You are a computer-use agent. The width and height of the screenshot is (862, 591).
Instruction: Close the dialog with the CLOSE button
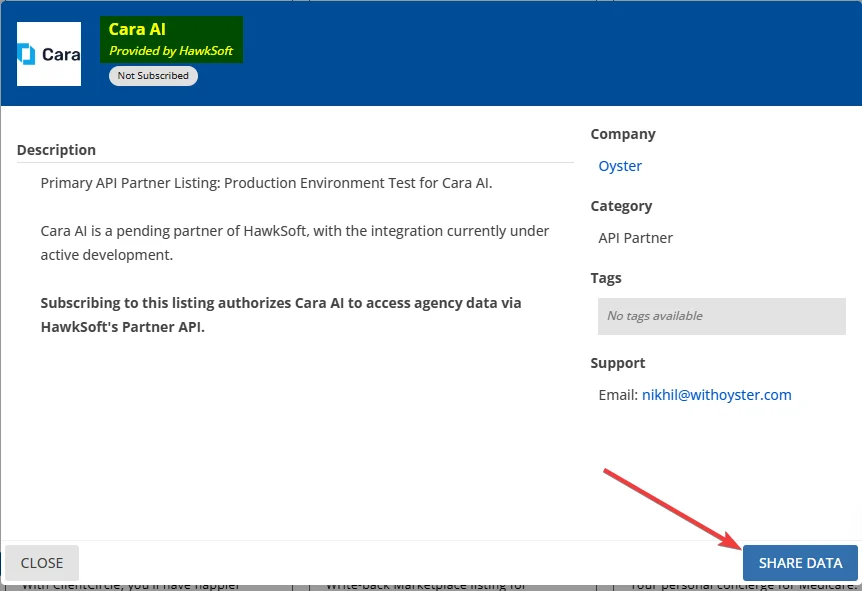coord(42,562)
